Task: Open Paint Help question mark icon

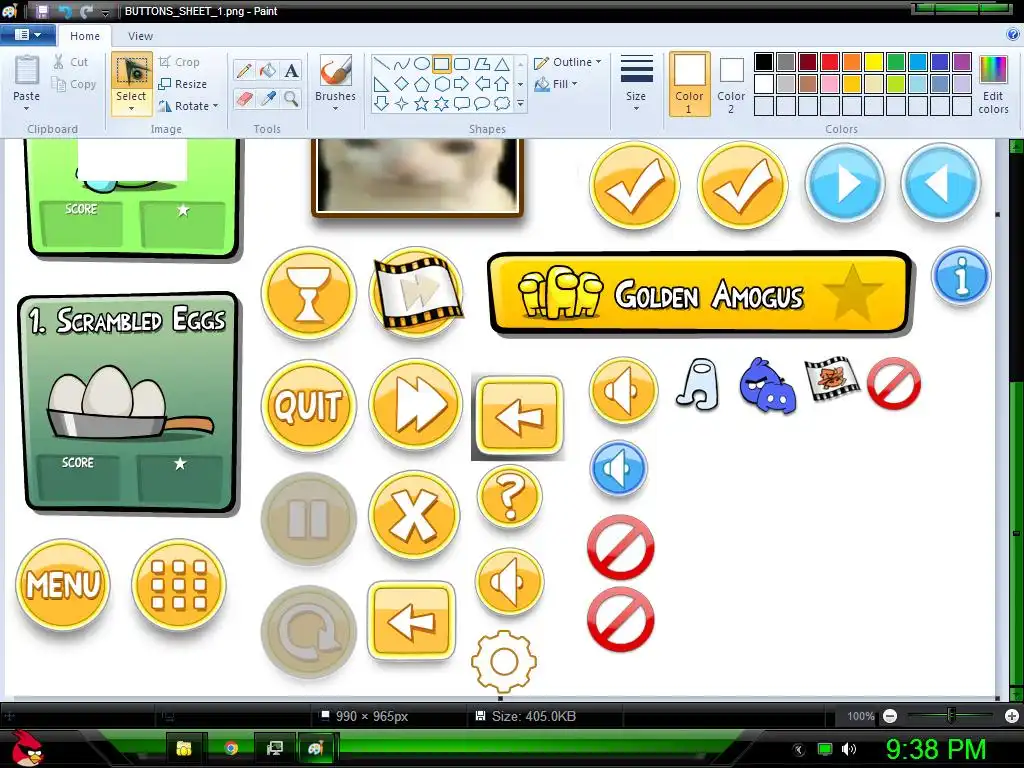Action: (1013, 35)
